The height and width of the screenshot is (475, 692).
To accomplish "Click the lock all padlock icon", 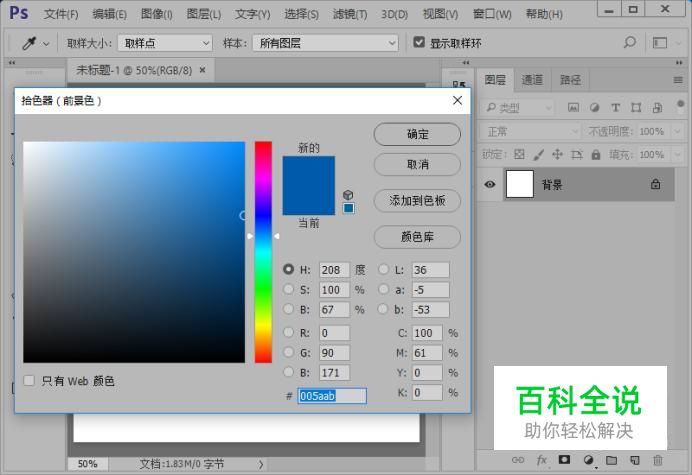I will point(596,155).
